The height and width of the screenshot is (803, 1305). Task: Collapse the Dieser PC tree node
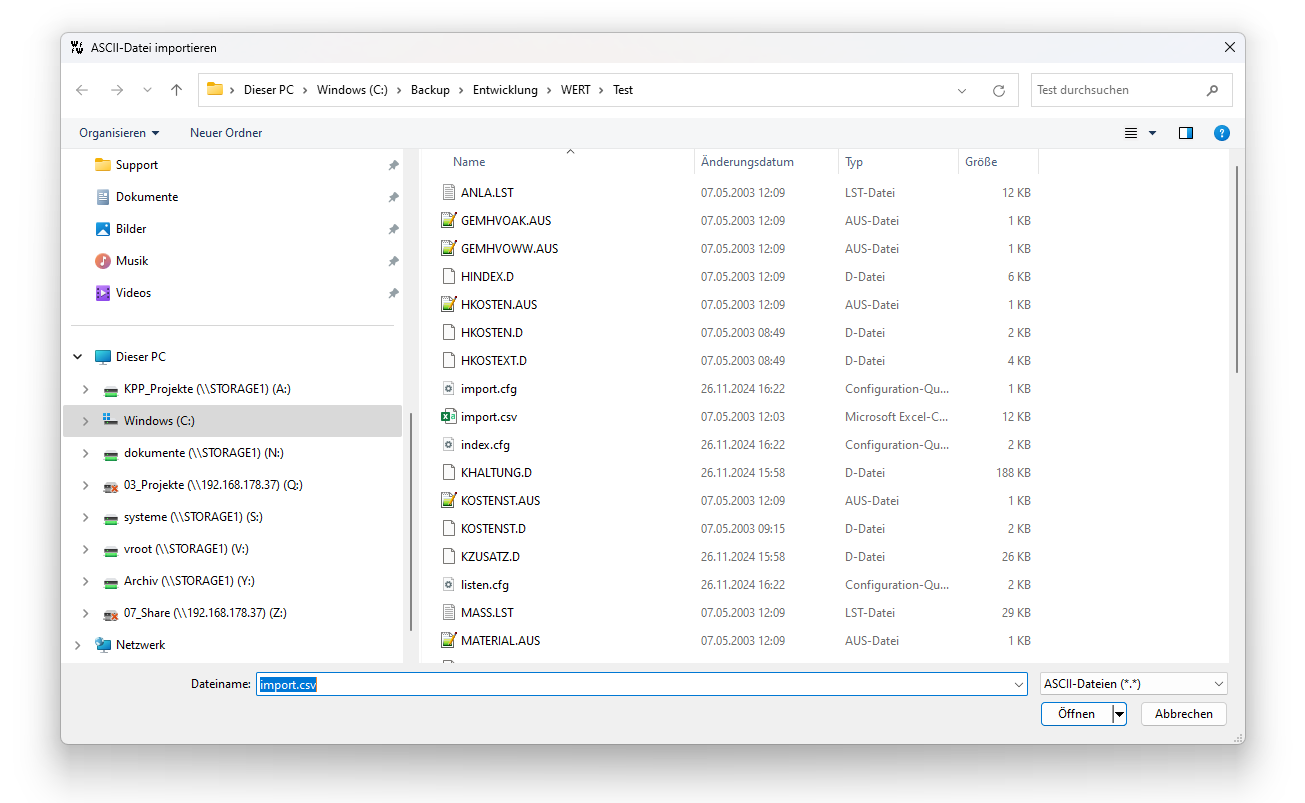pyautogui.click(x=78, y=357)
